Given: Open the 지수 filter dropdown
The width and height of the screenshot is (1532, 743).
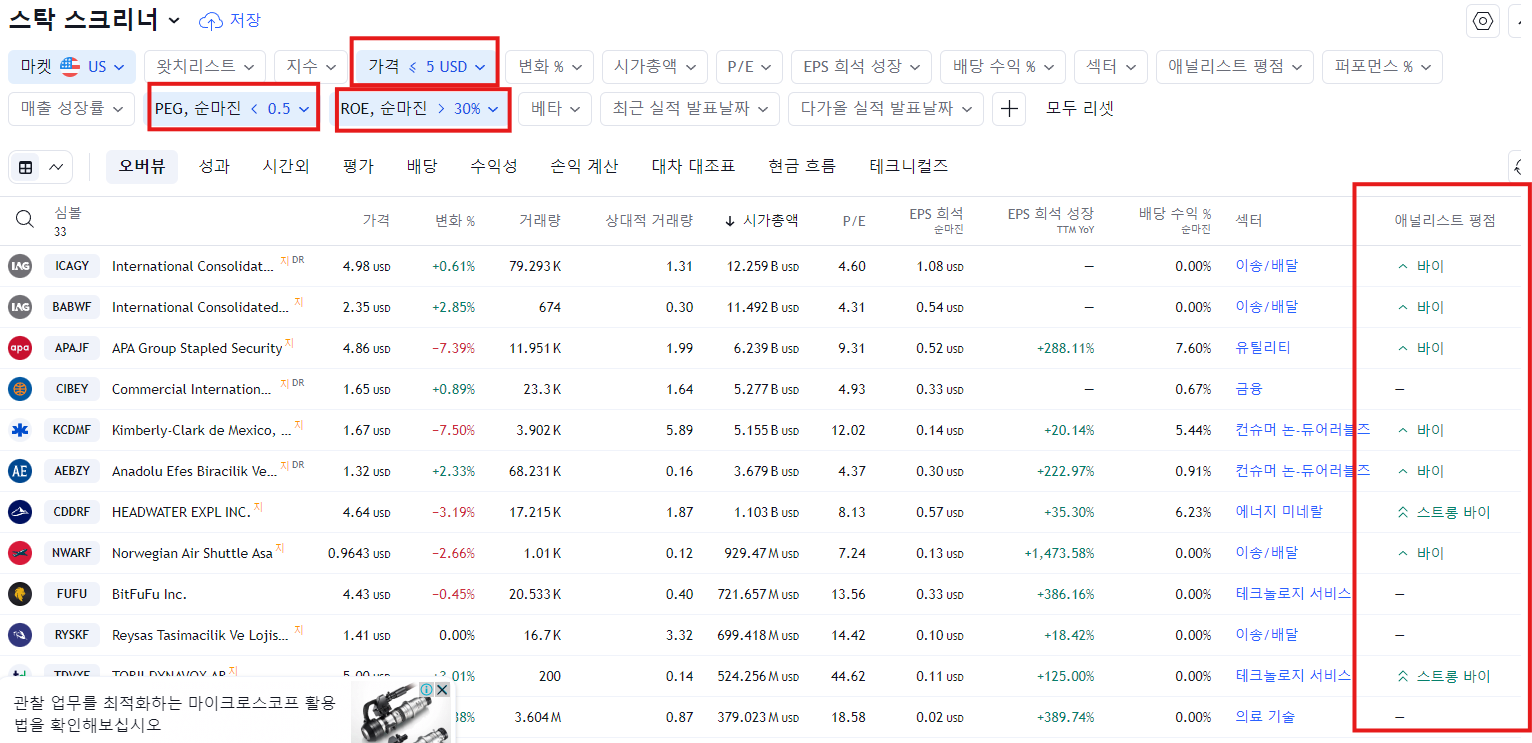Looking at the screenshot, I should pyautogui.click(x=310, y=66).
